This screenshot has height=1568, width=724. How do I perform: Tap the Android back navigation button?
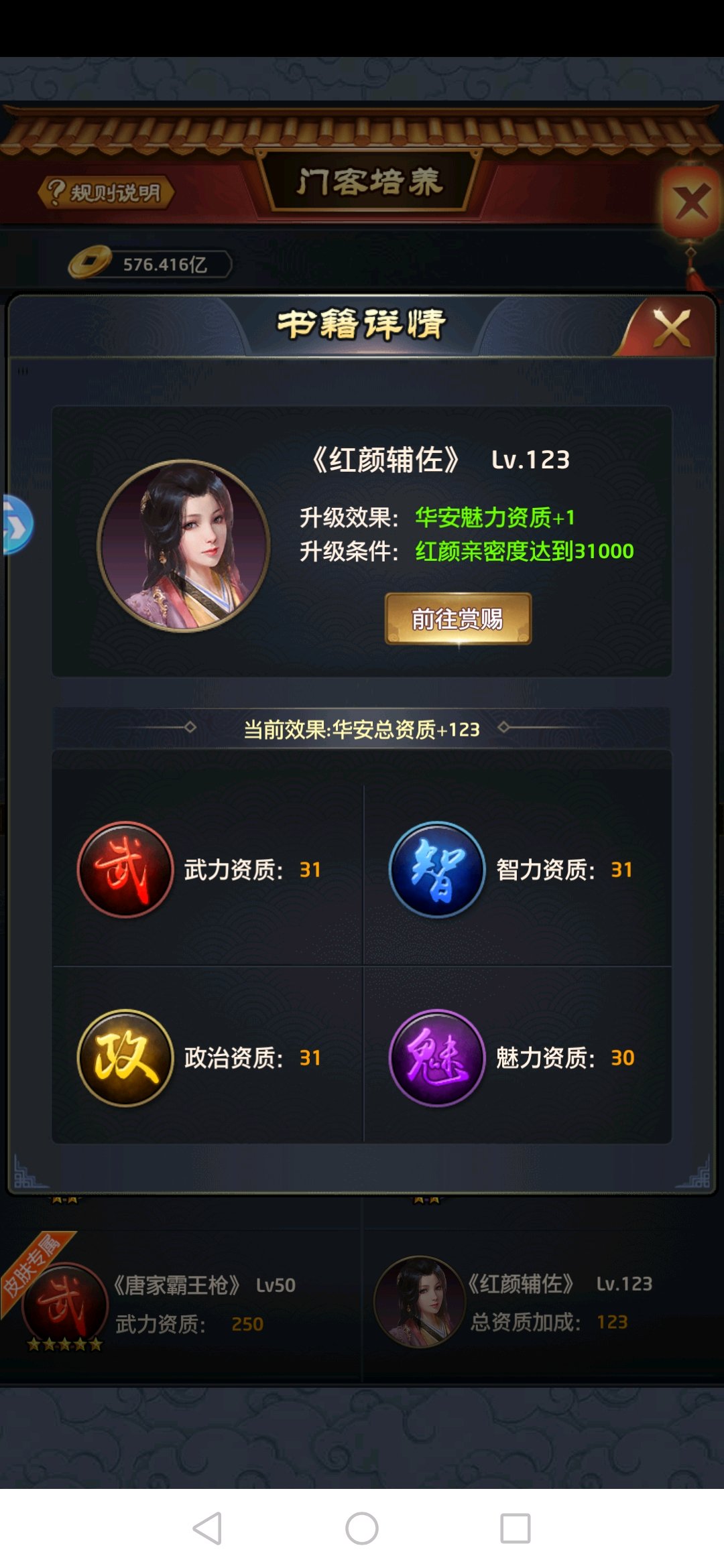tap(208, 1528)
